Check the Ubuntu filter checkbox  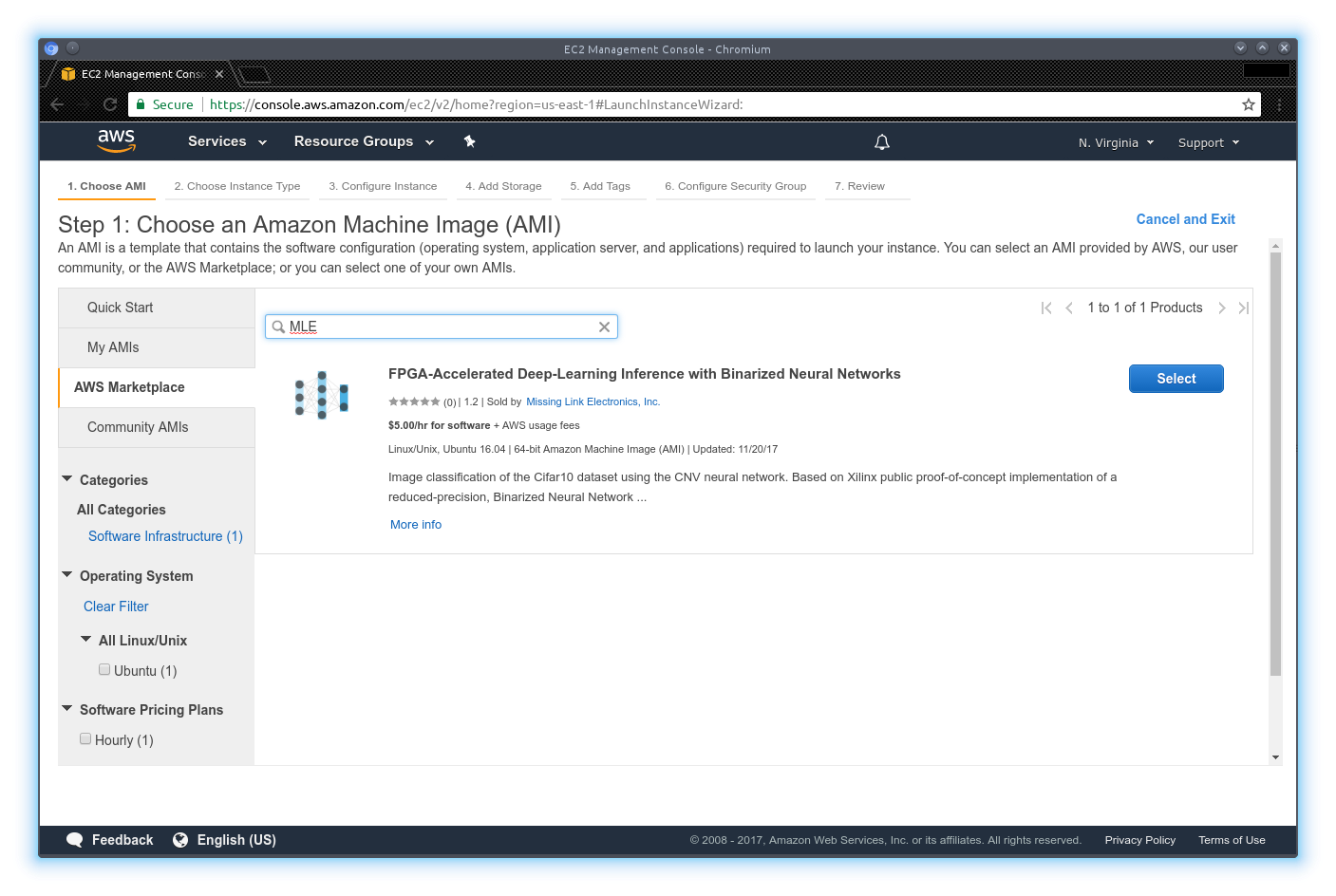pyautogui.click(x=104, y=670)
